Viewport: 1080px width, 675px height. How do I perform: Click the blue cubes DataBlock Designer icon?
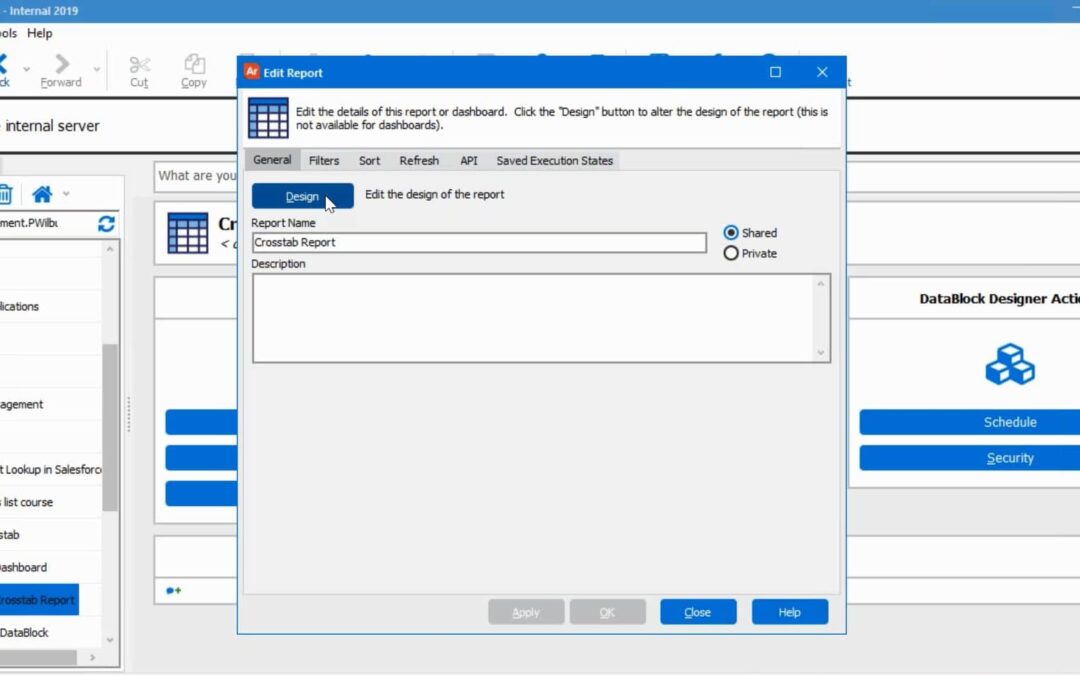[1010, 364]
